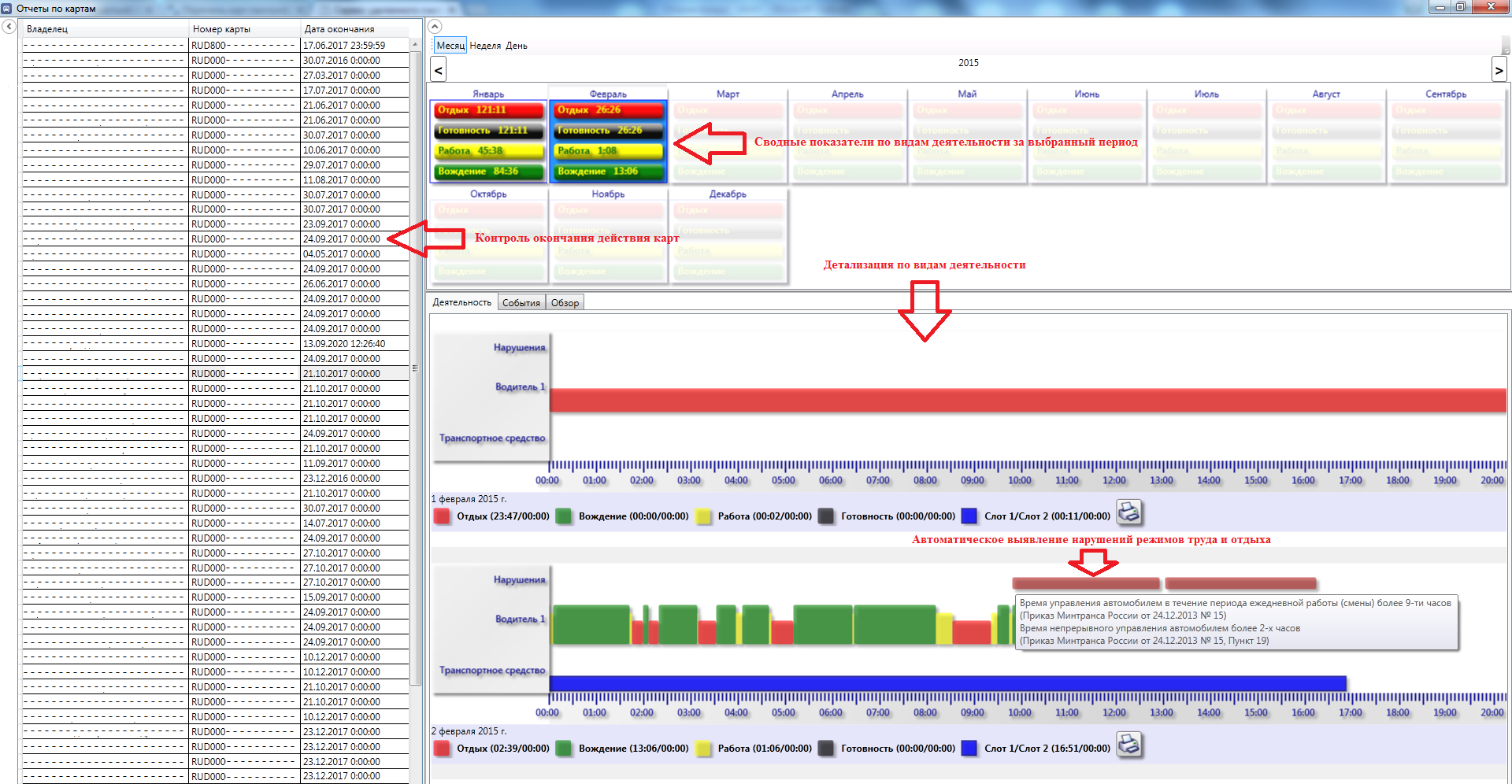Select card row expiring 17.06.2017 23:59:59

point(216,46)
